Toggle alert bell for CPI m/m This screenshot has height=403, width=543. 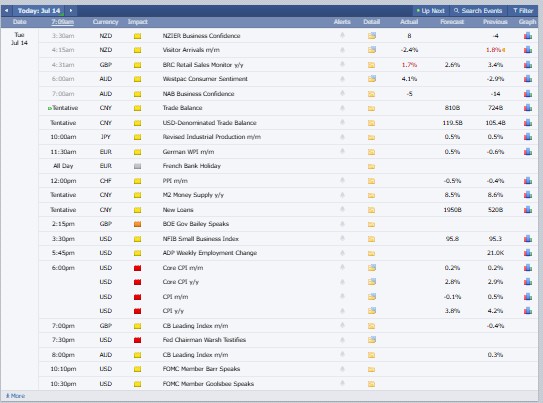tap(342, 296)
